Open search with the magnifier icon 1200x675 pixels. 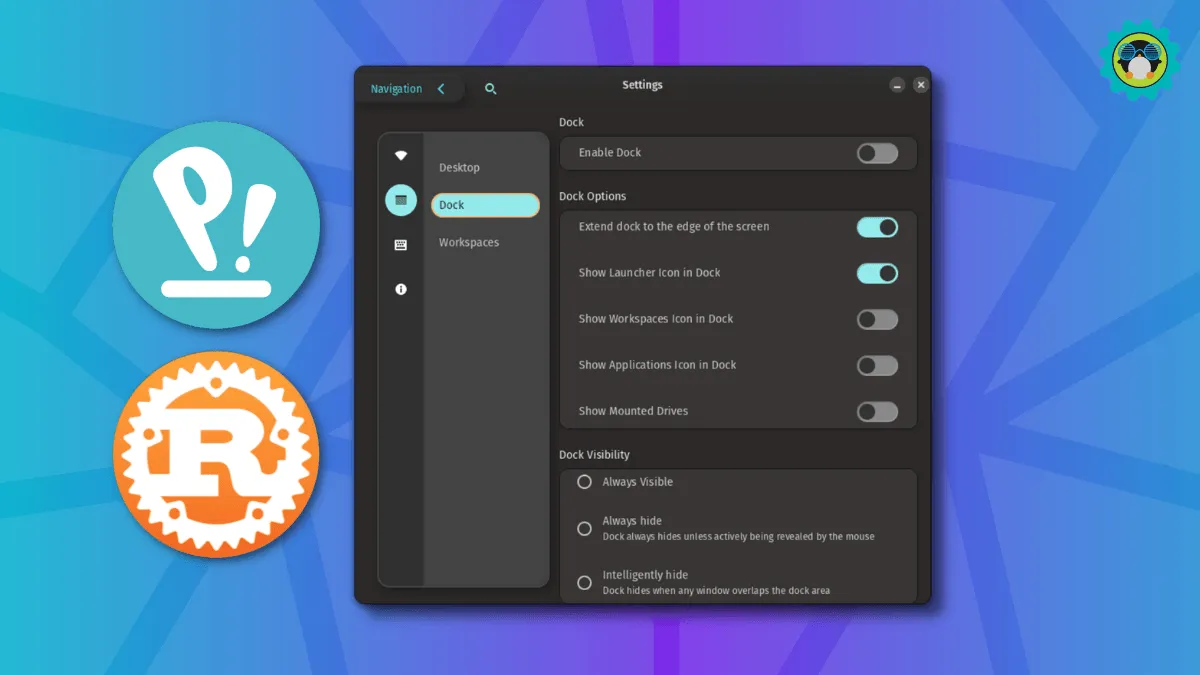click(x=490, y=88)
